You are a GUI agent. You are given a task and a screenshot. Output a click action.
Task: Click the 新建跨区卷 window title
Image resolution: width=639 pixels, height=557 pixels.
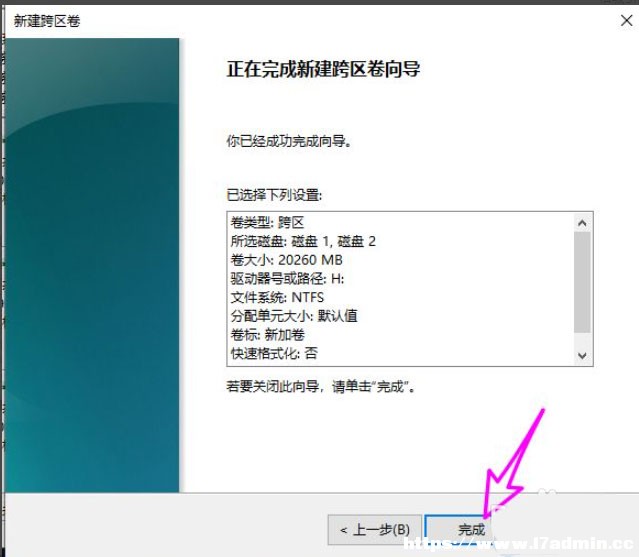click(47, 21)
